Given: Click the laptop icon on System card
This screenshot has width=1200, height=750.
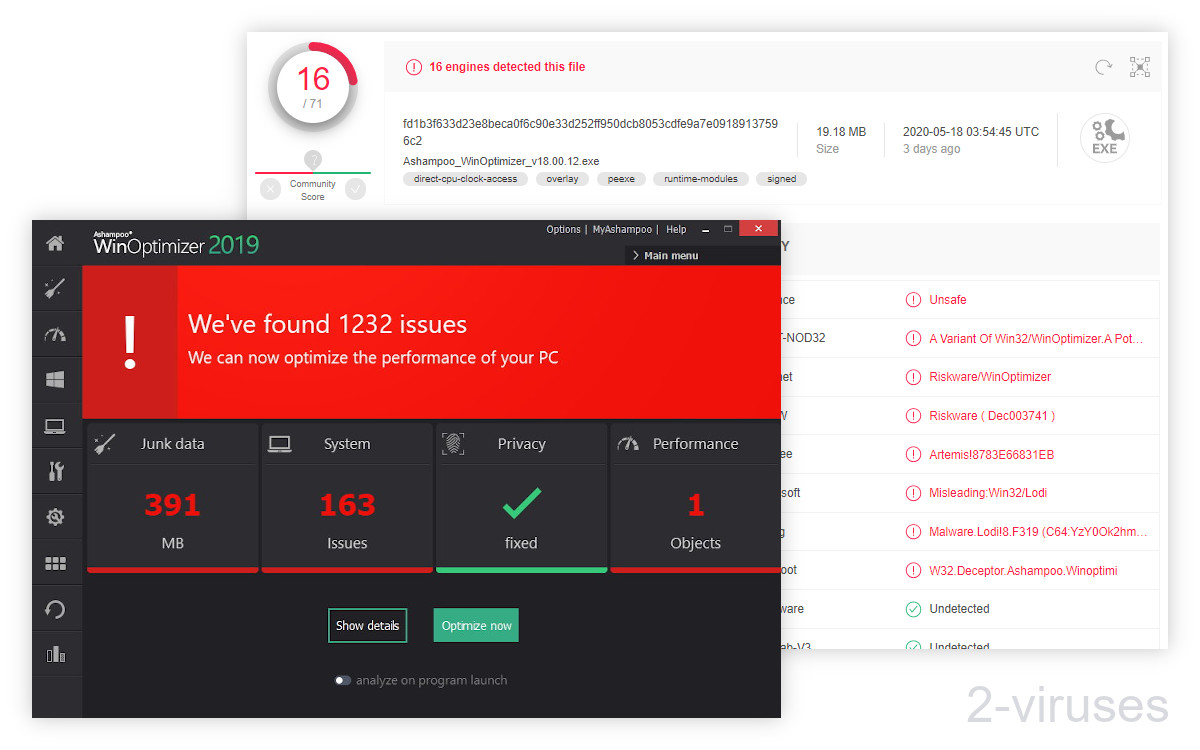Looking at the screenshot, I should [x=280, y=444].
